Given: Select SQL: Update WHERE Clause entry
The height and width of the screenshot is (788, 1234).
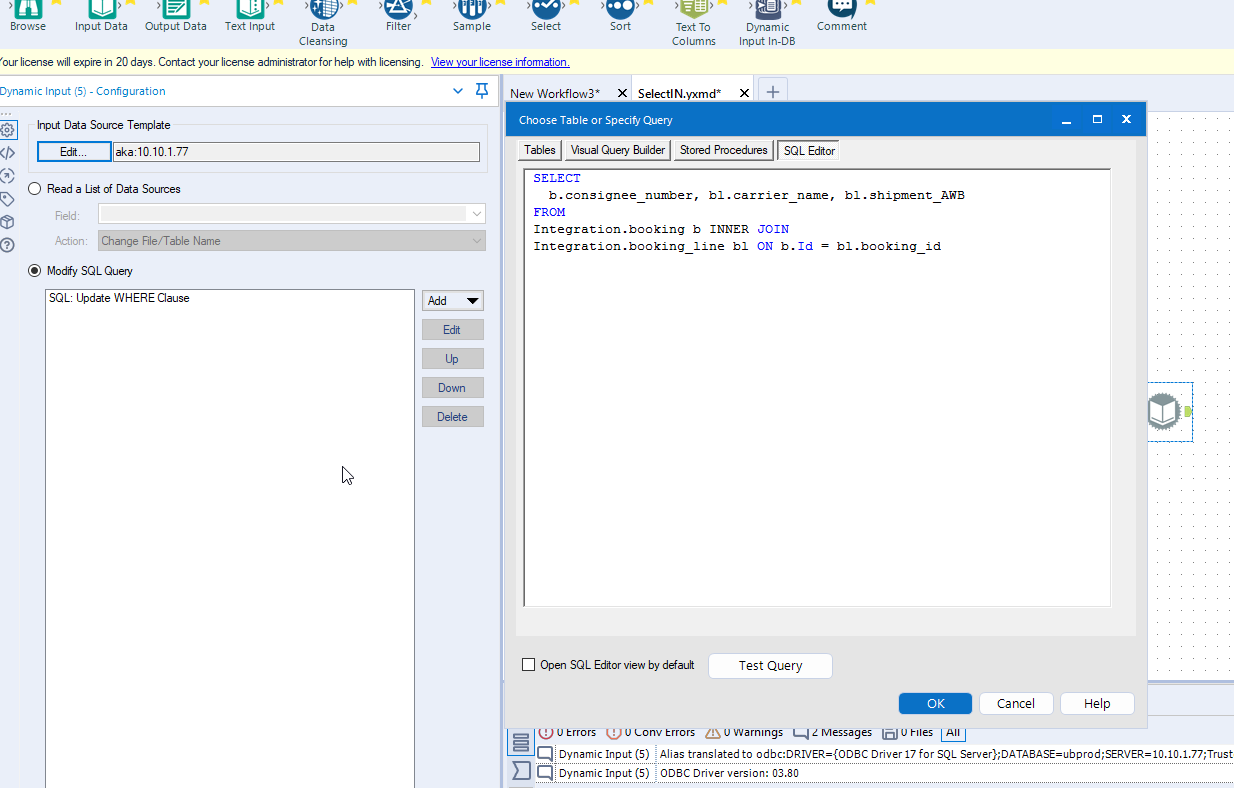Looking at the screenshot, I should 119,298.
